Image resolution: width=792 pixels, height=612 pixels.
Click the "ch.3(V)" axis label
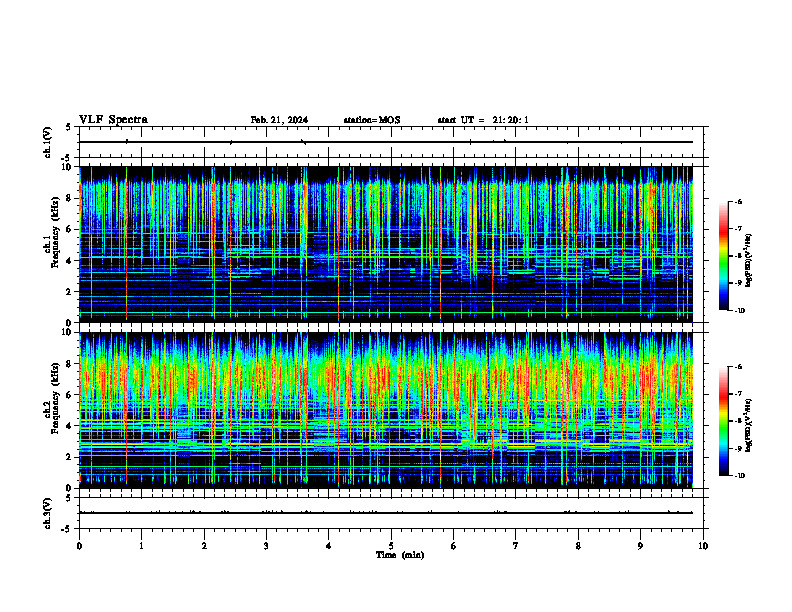pos(47,513)
